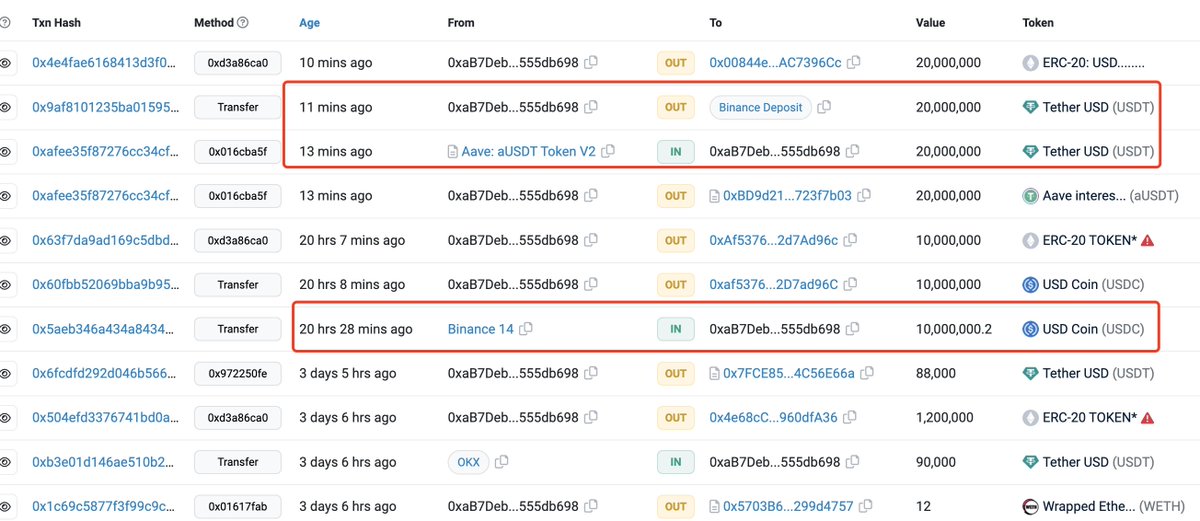Select the 1,200,000 value cell

coord(944,418)
